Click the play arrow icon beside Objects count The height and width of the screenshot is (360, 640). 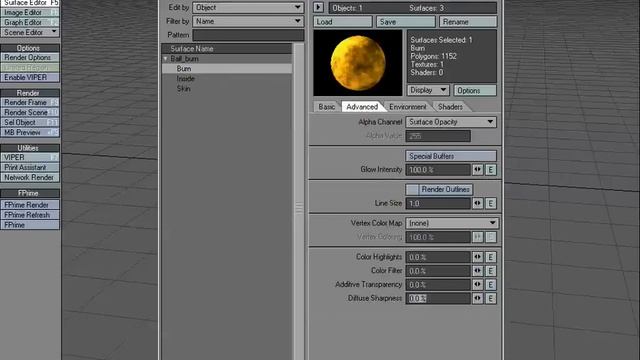point(318,7)
